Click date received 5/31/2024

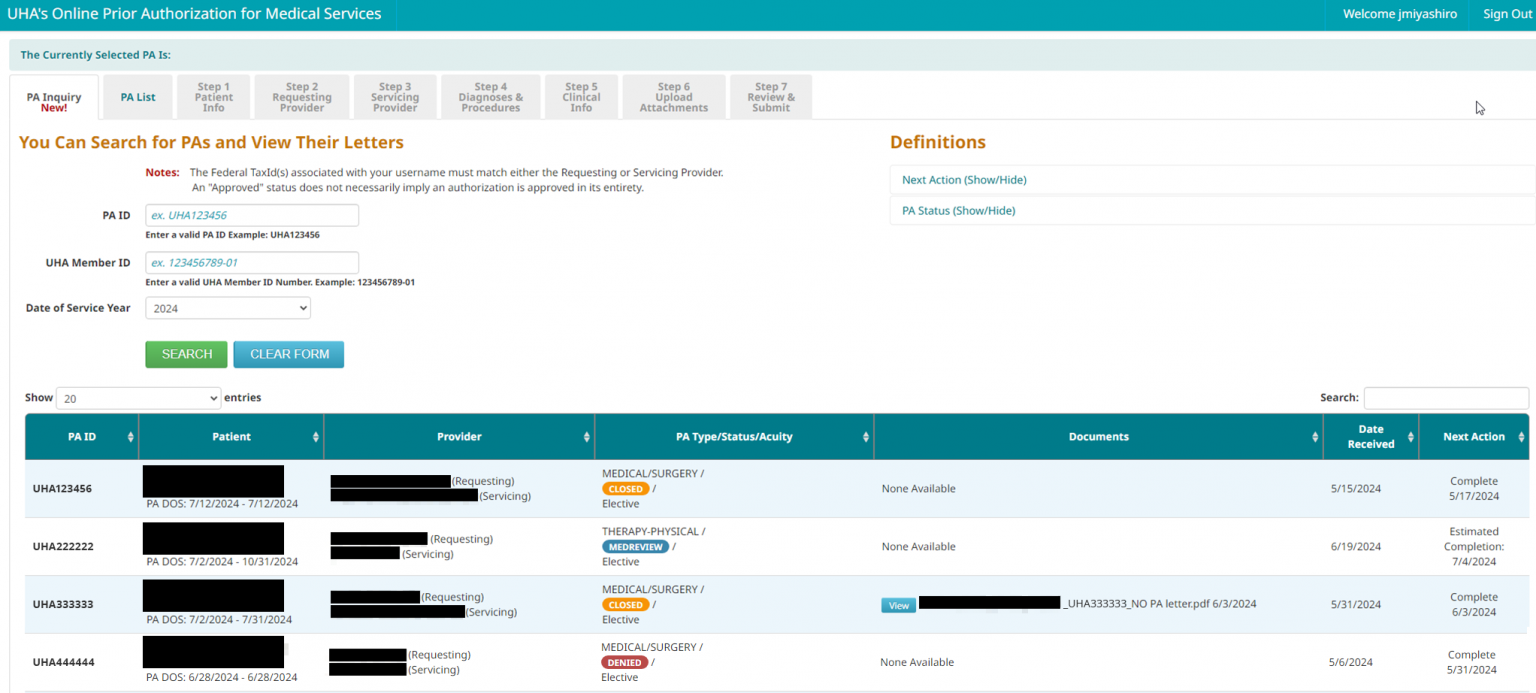tap(1356, 605)
